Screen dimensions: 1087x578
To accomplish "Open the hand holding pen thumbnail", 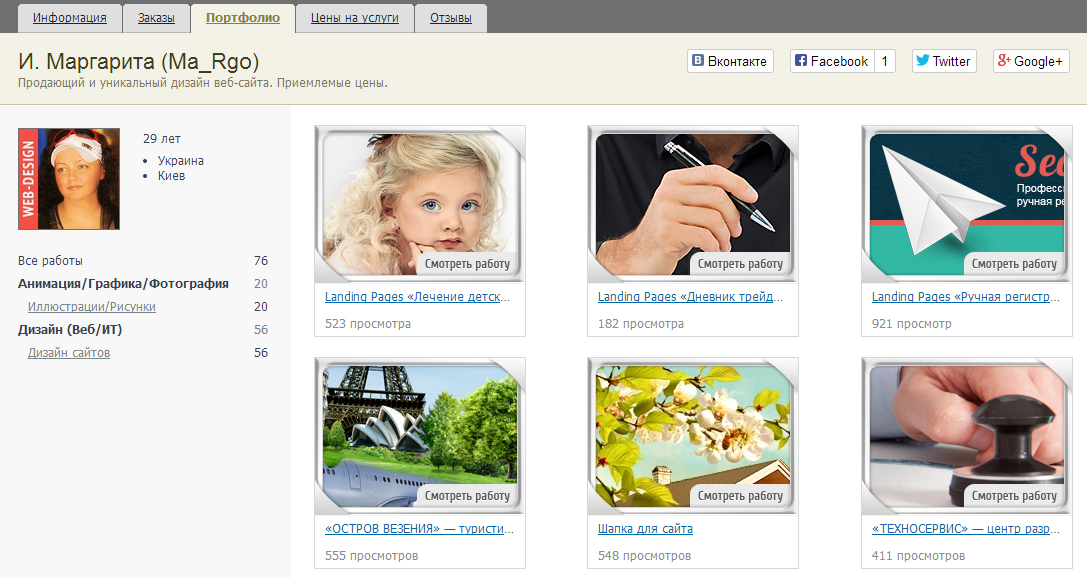I will click(692, 195).
